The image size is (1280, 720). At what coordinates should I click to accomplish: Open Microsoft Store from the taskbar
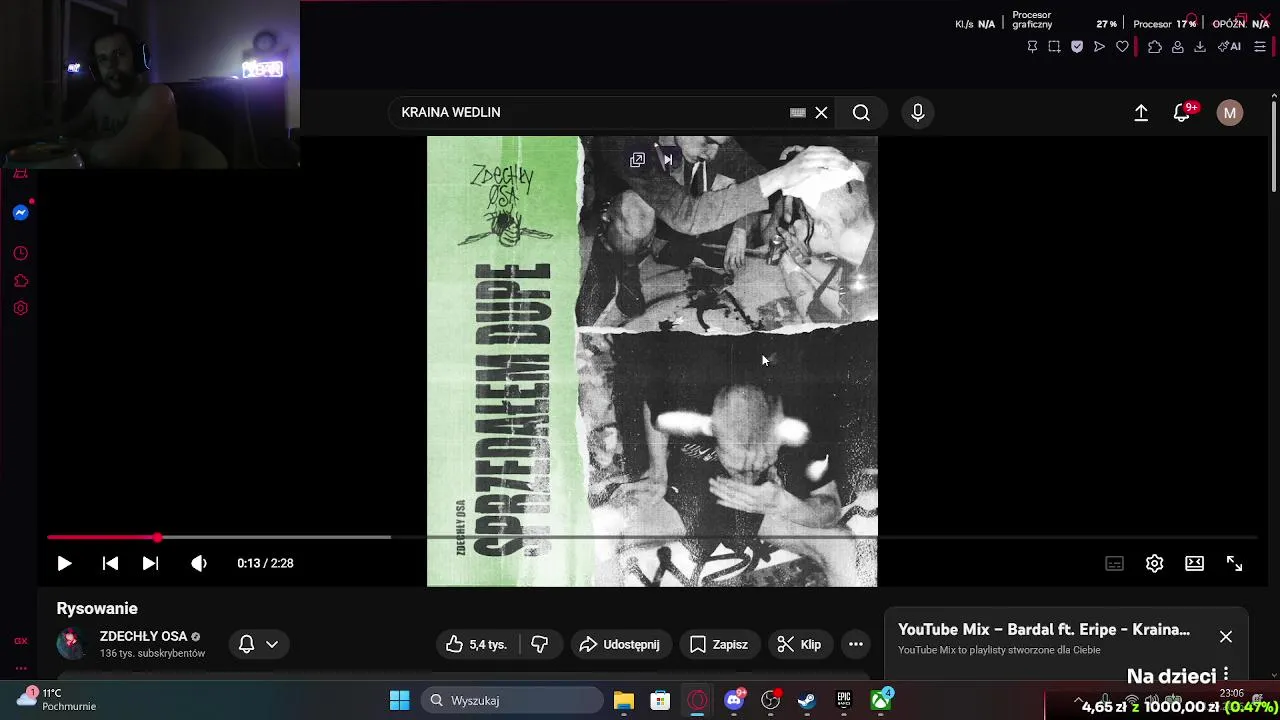[x=660, y=700]
